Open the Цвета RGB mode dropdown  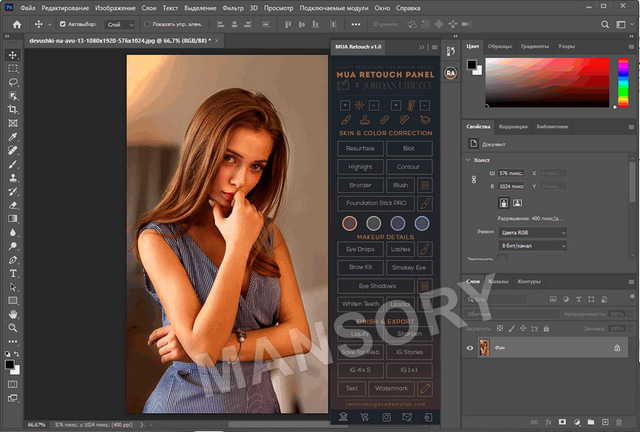click(x=532, y=232)
